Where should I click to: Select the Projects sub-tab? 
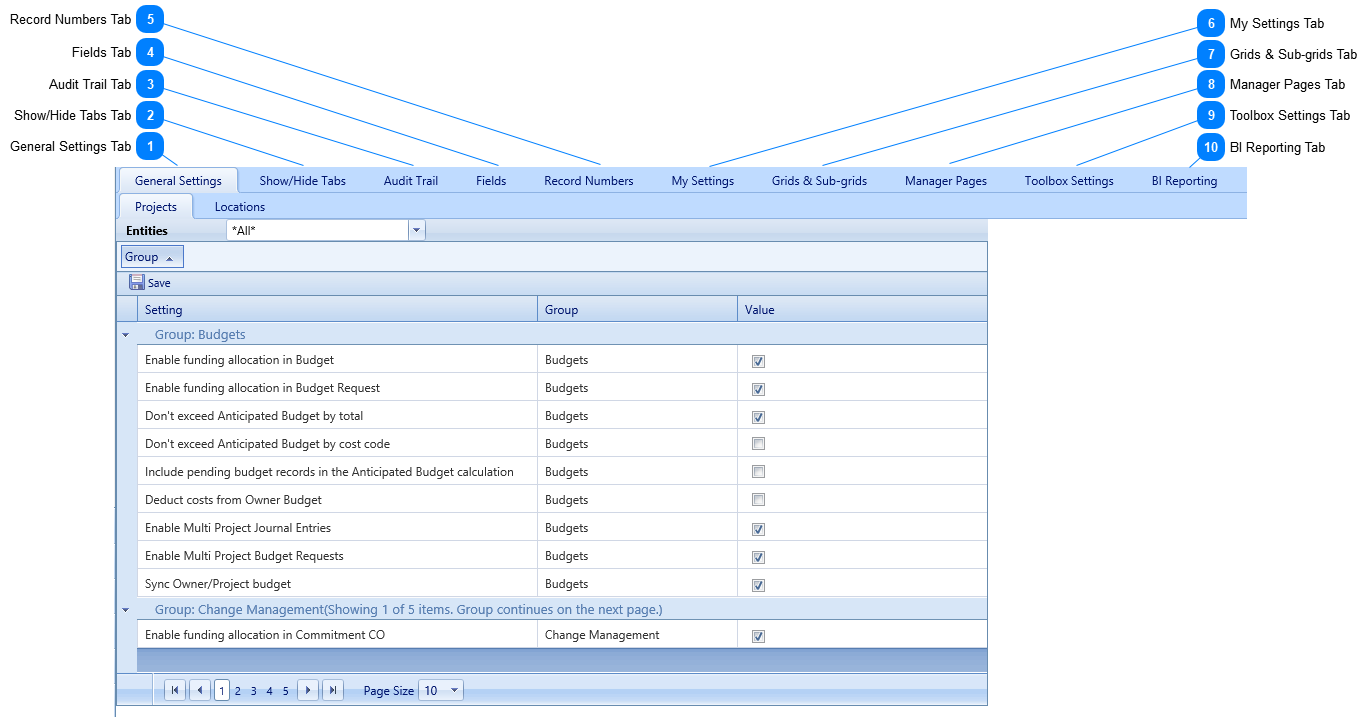point(156,207)
